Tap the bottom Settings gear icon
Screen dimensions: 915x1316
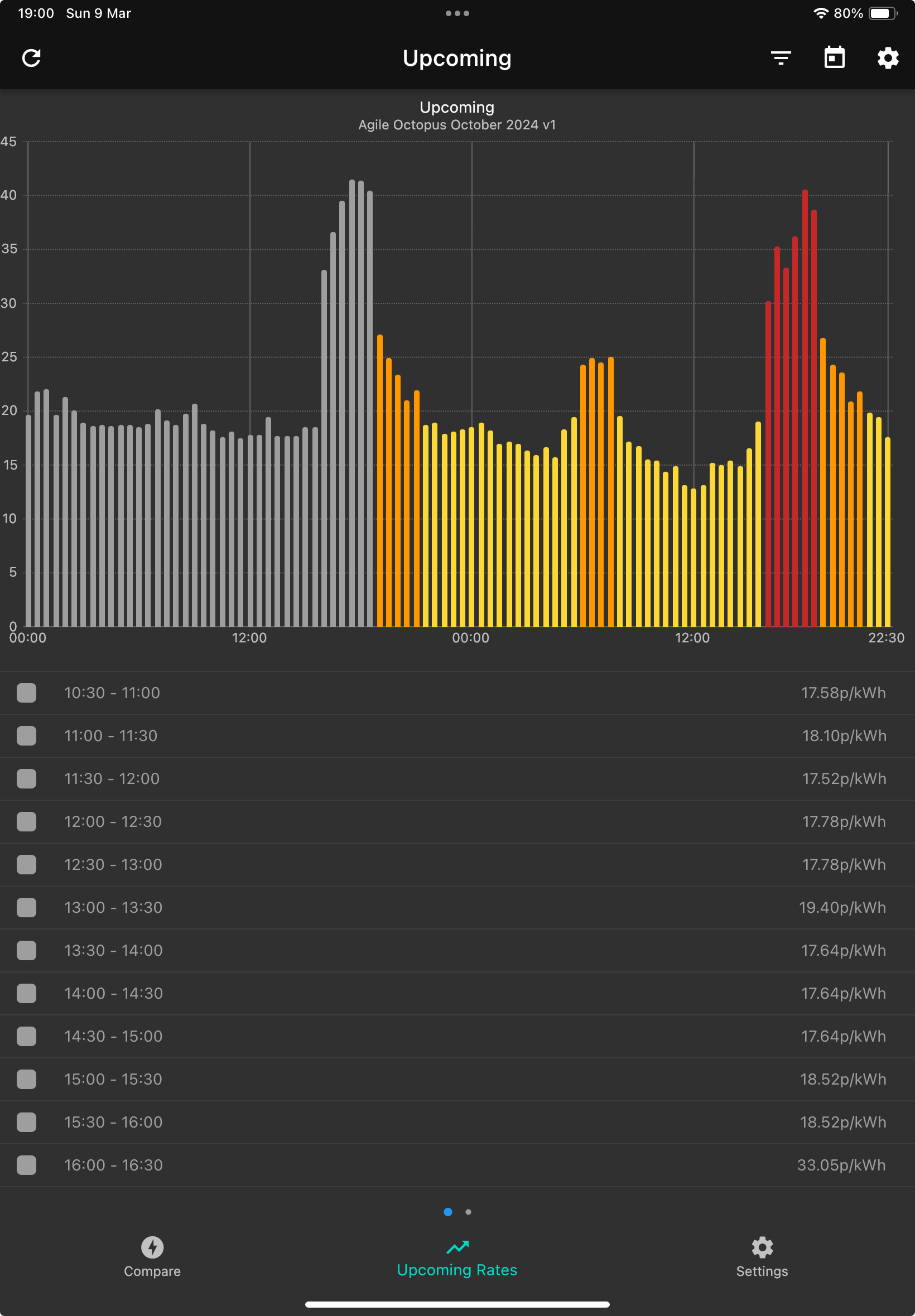(762, 1247)
